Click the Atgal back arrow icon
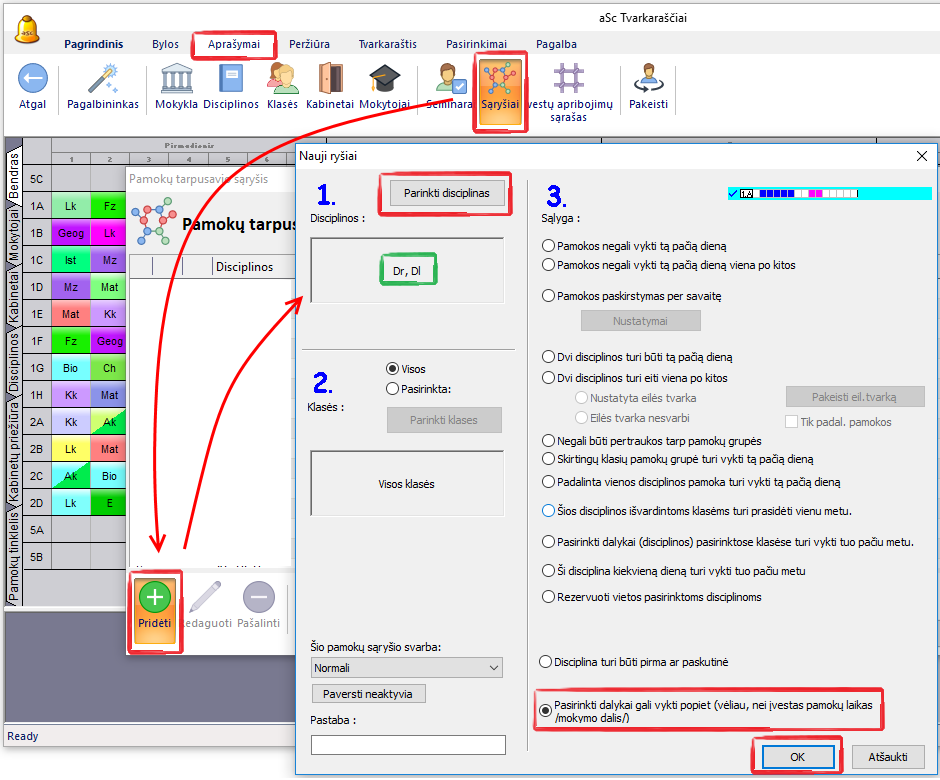940x780 pixels. (x=32, y=79)
